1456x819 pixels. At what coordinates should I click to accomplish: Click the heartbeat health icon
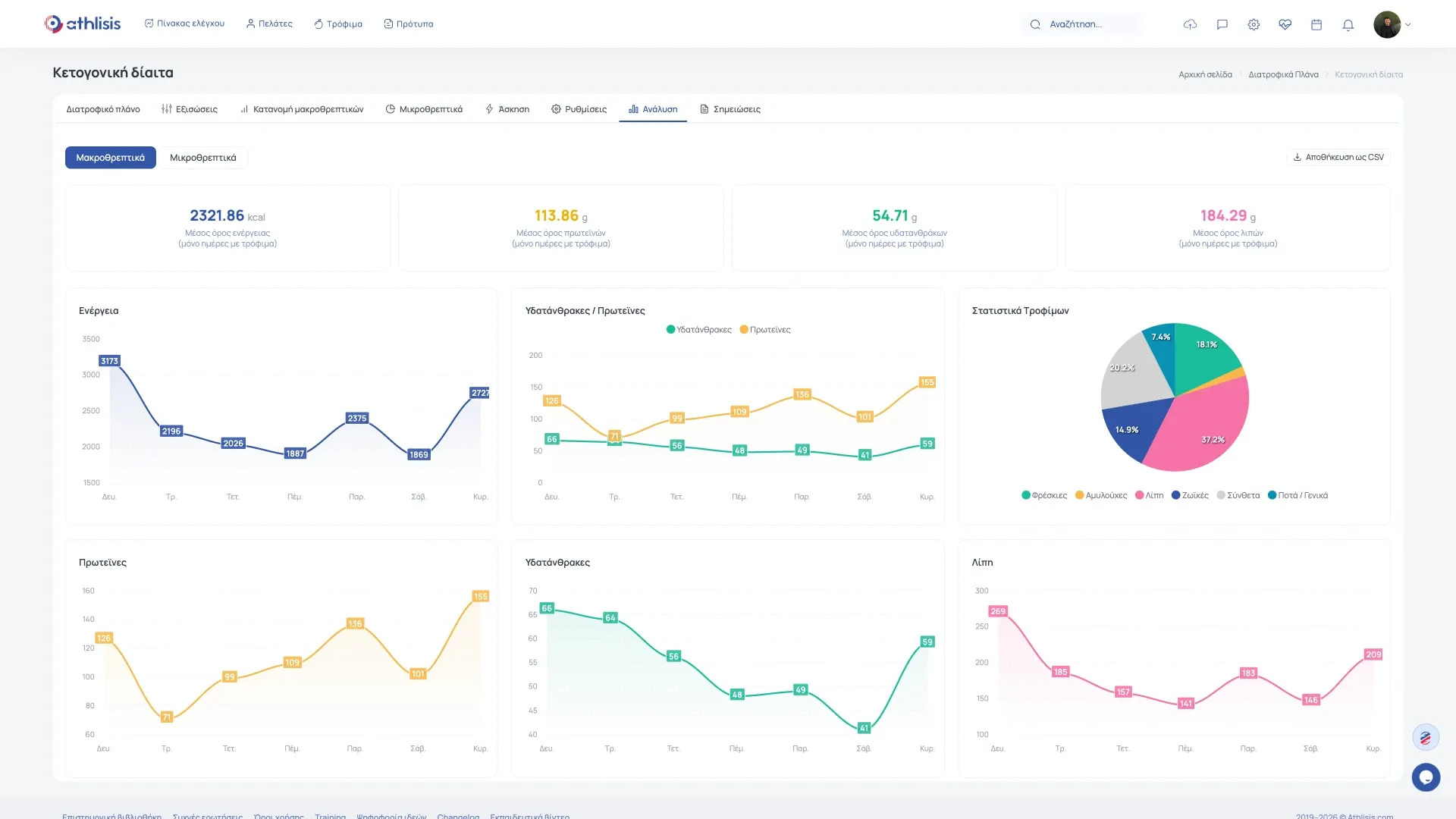pyautogui.click(x=1285, y=24)
